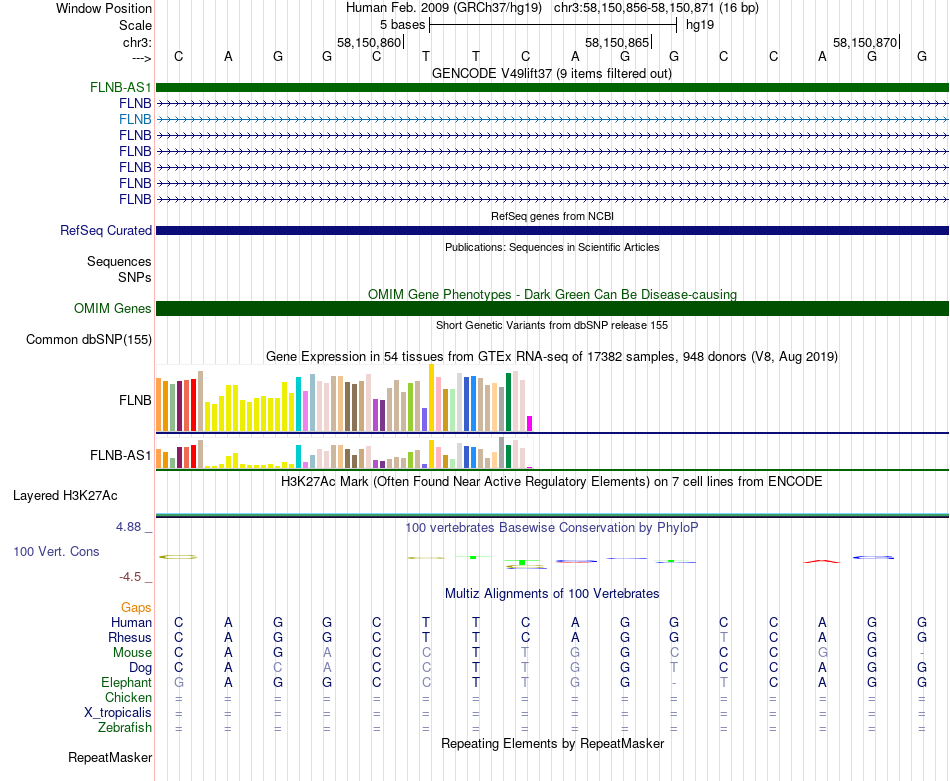Viewport: 950px width, 781px height.
Task: Open the OMIM Gene Phenotypes track title
Action: point(552,294)
